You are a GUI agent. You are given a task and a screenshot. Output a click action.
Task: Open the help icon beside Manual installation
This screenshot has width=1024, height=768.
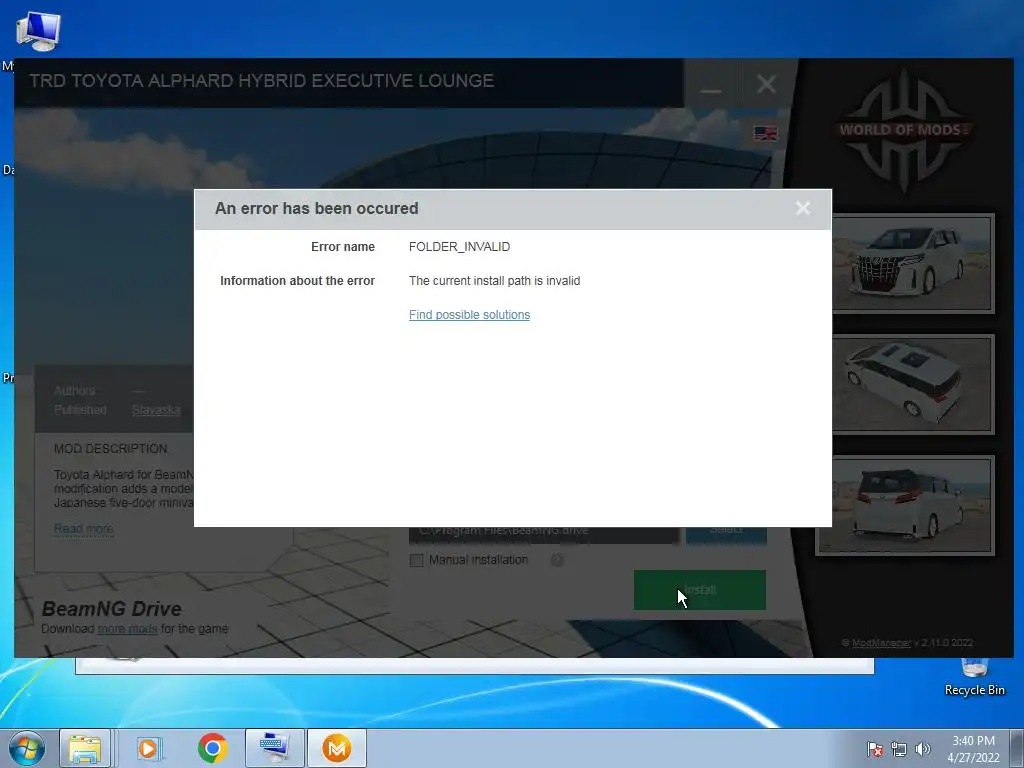(557, 560)
